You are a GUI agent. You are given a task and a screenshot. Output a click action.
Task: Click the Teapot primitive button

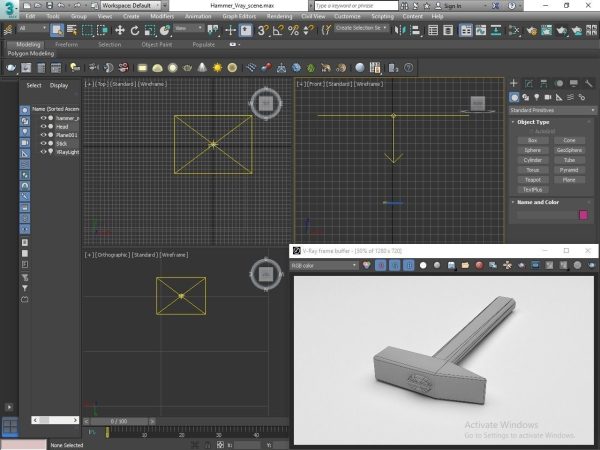click(533, 180)
